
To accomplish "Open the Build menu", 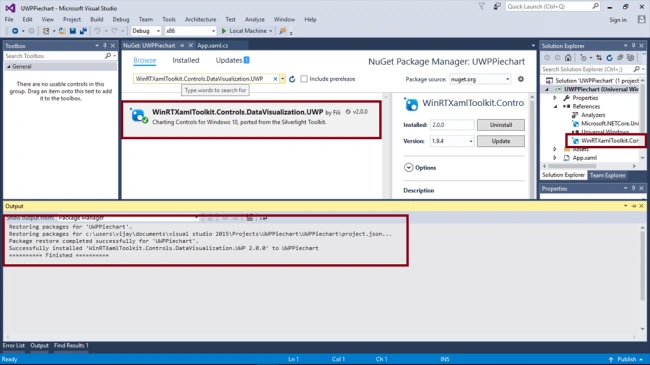I will coord(97,19).
